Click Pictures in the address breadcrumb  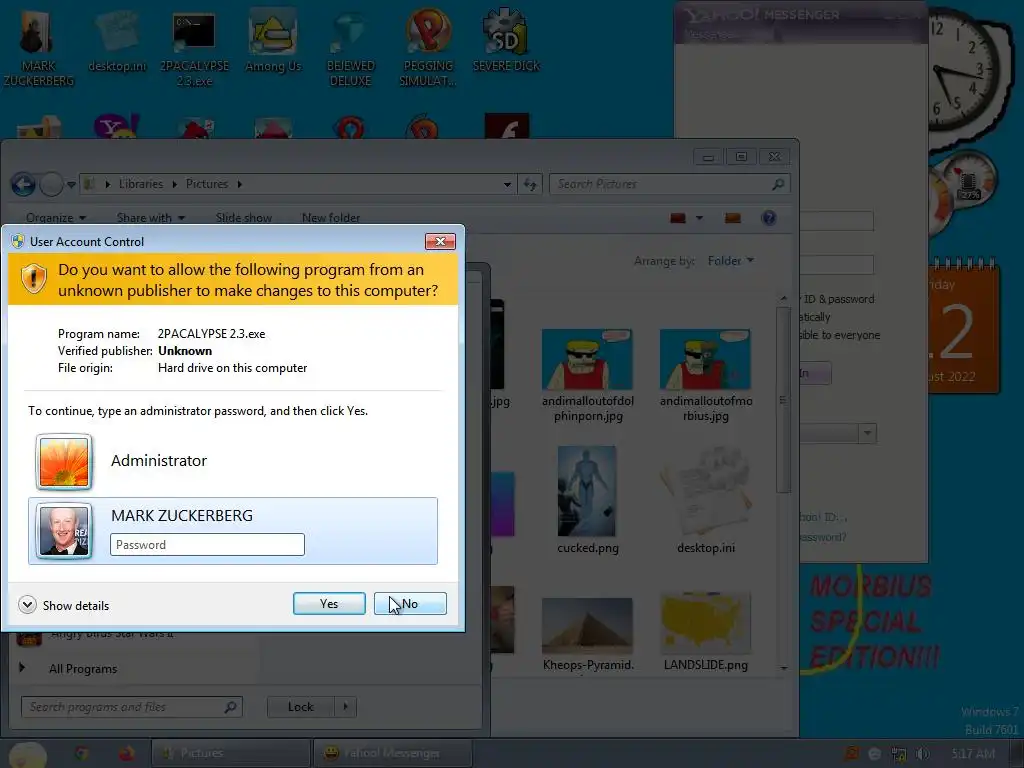coord(207,184)
